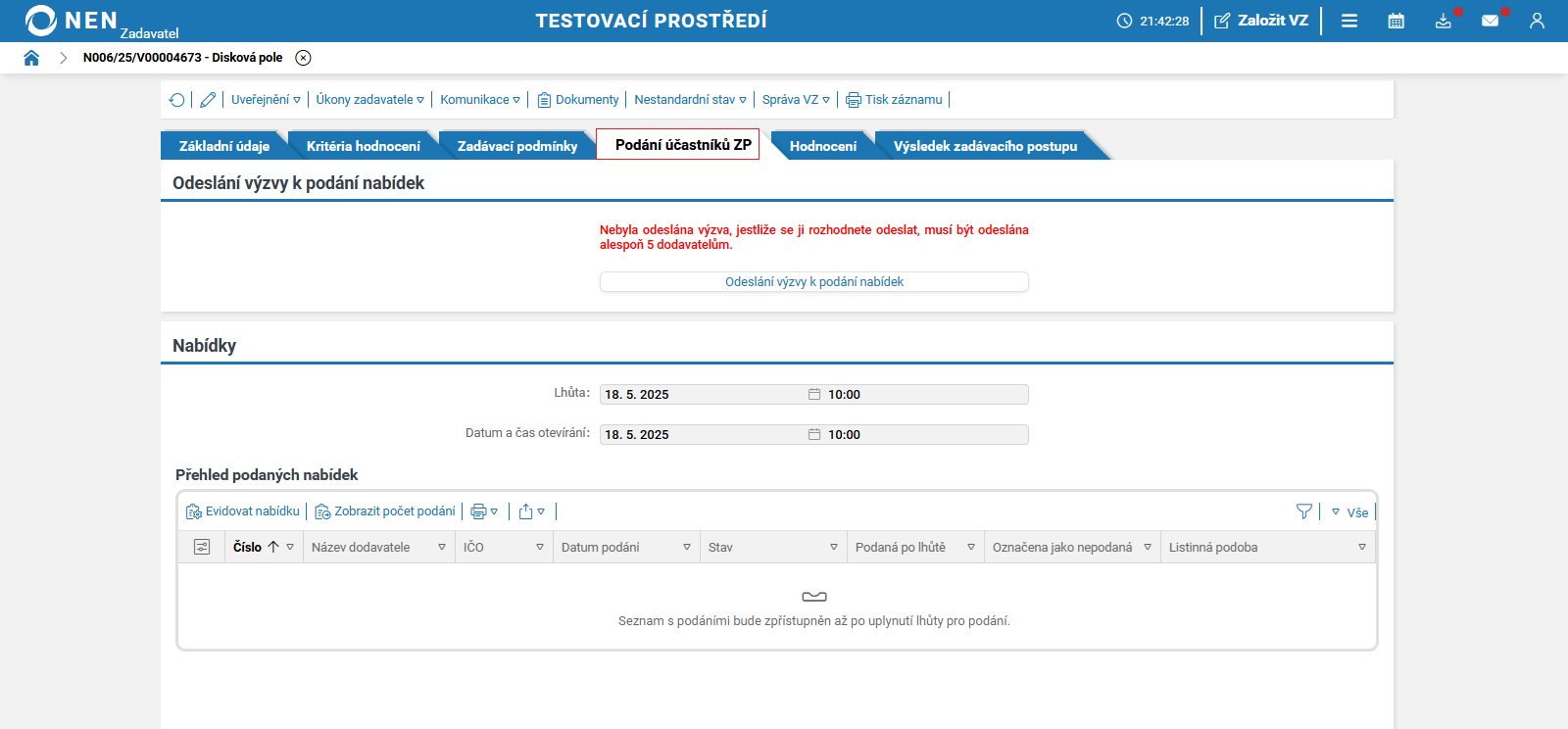Click breadcrumb chevron arrow
Screen dimensions: 1568x729
[x=63, y=58]
